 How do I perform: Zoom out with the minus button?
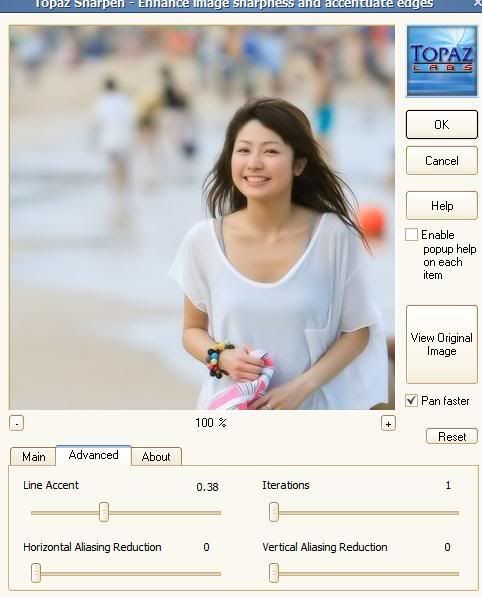click(16, 423)
